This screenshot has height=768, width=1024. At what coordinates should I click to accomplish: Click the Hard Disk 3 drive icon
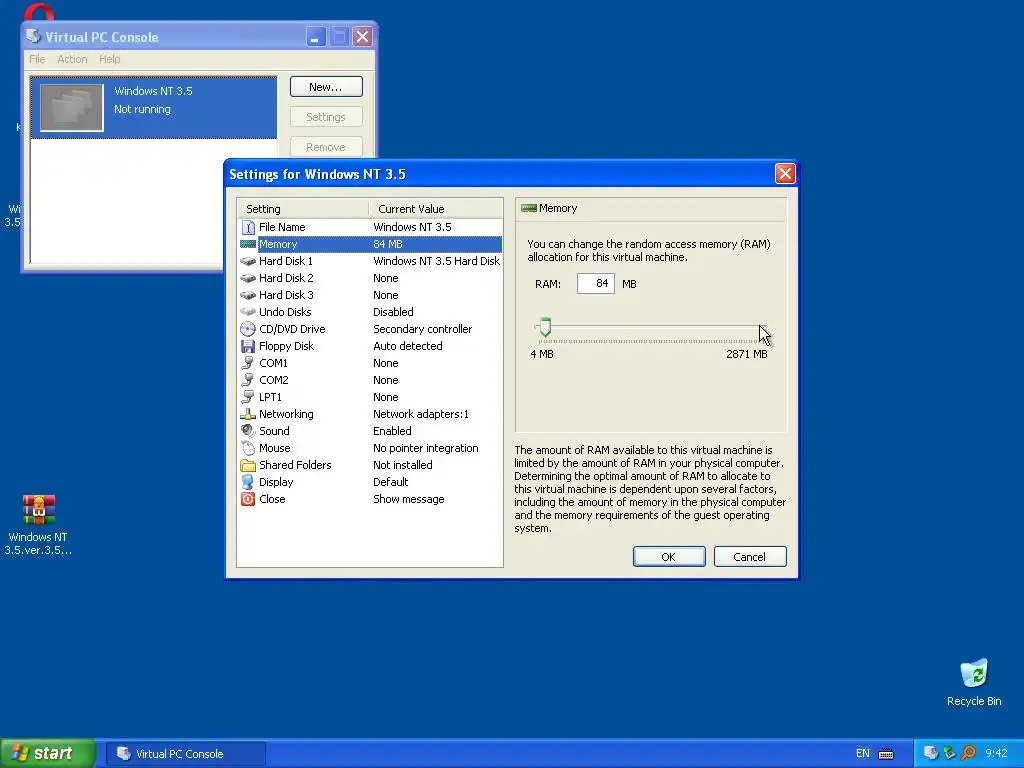click(248, 295)
